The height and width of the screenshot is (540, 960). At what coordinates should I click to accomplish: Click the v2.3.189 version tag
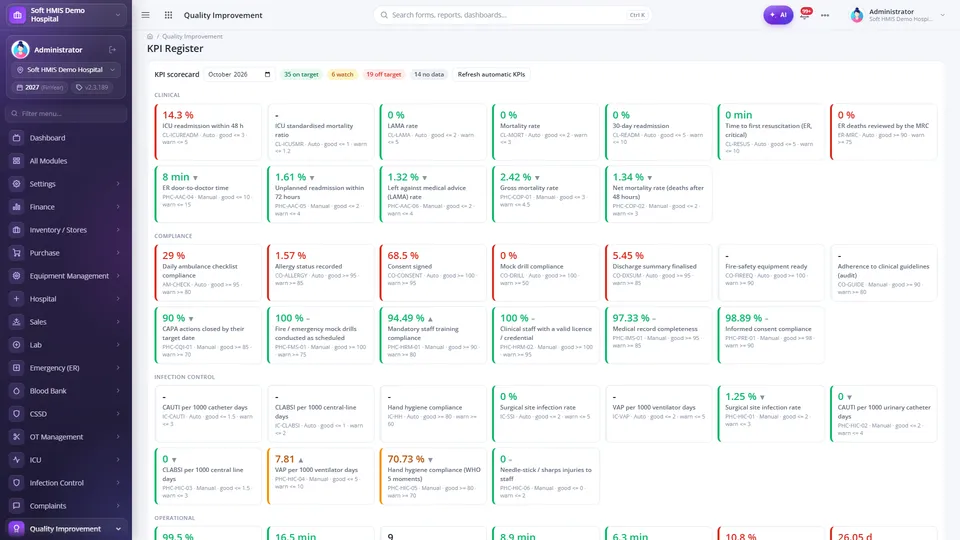click(92, 88)
